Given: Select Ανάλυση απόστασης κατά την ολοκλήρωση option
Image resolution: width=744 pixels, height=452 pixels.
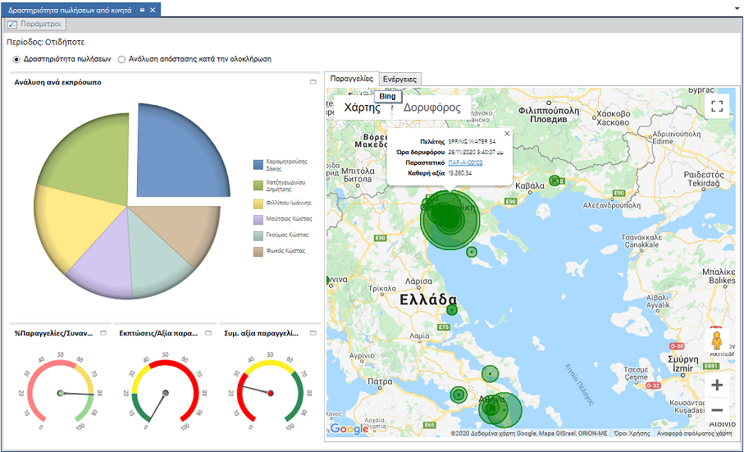Looking at the screenshot, I should [121, 59].
